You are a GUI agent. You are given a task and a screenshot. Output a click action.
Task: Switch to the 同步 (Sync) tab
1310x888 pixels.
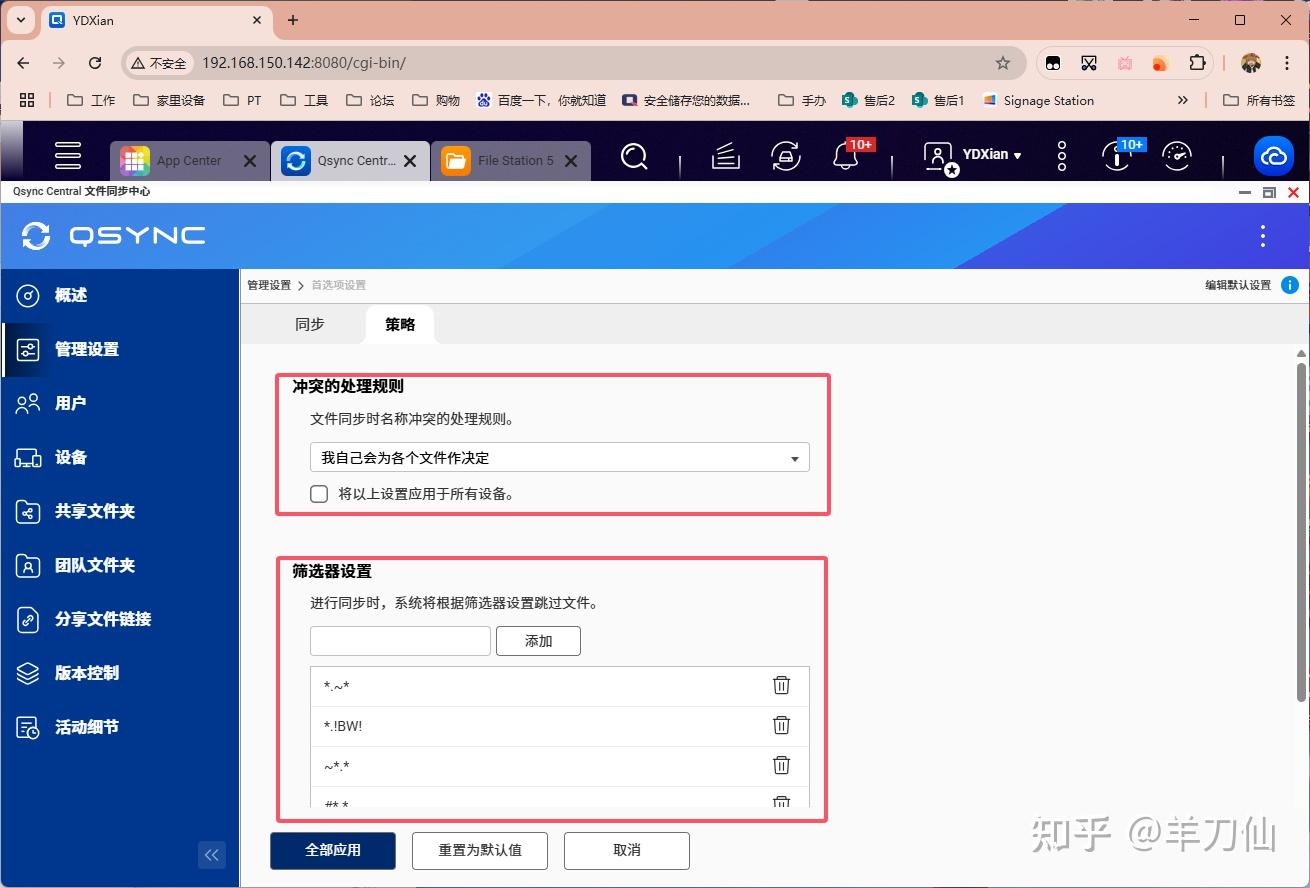(309, 323)
